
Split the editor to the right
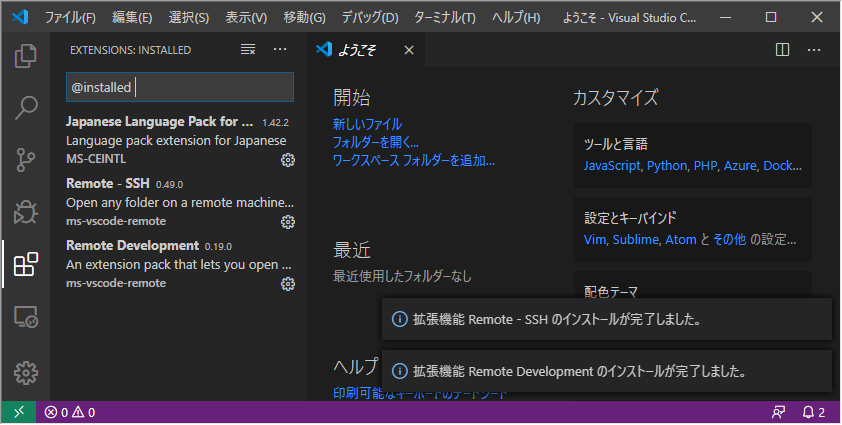(x=782, y=50)
